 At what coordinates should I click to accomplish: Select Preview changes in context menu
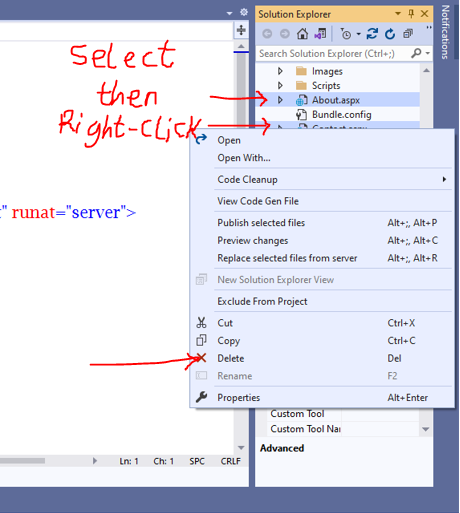point(322,240)
